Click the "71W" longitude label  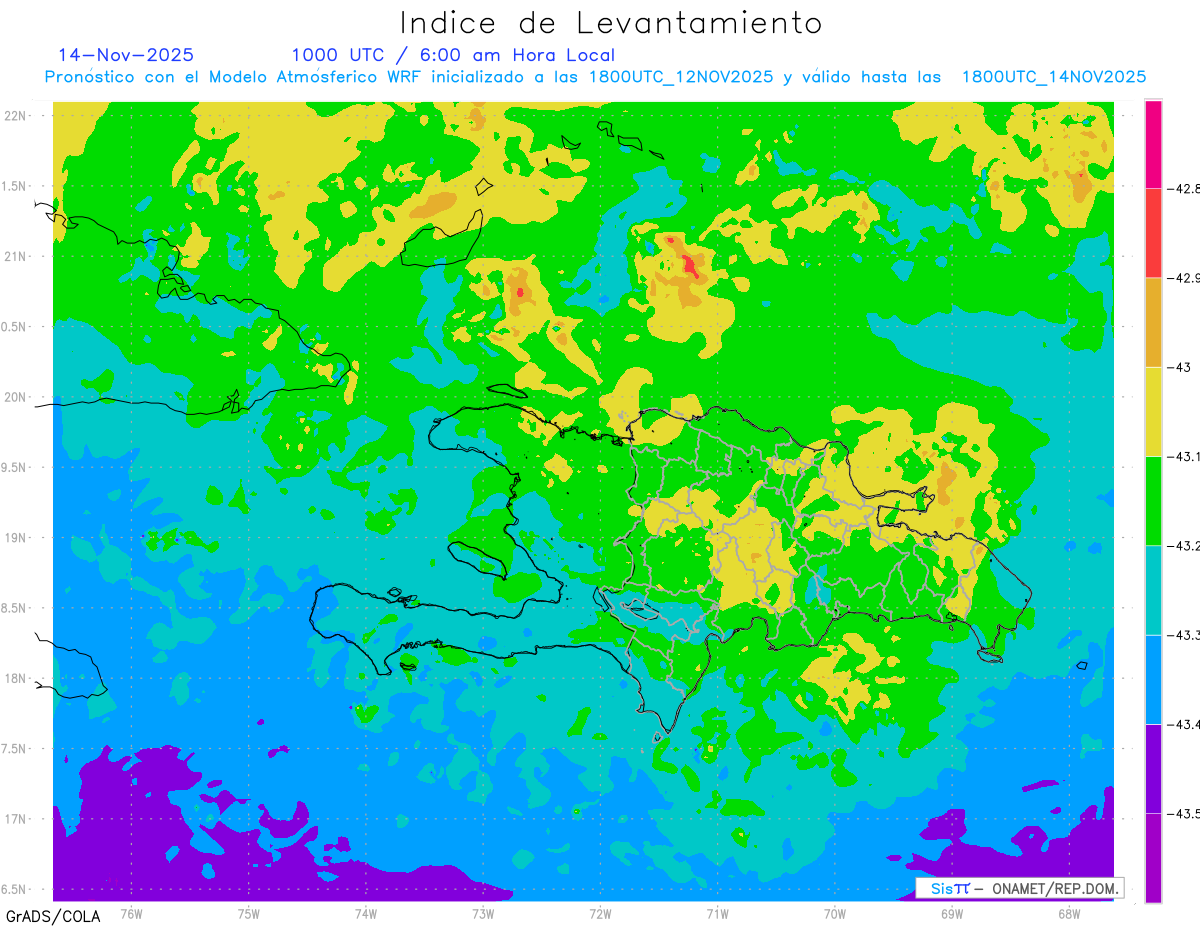717,913
